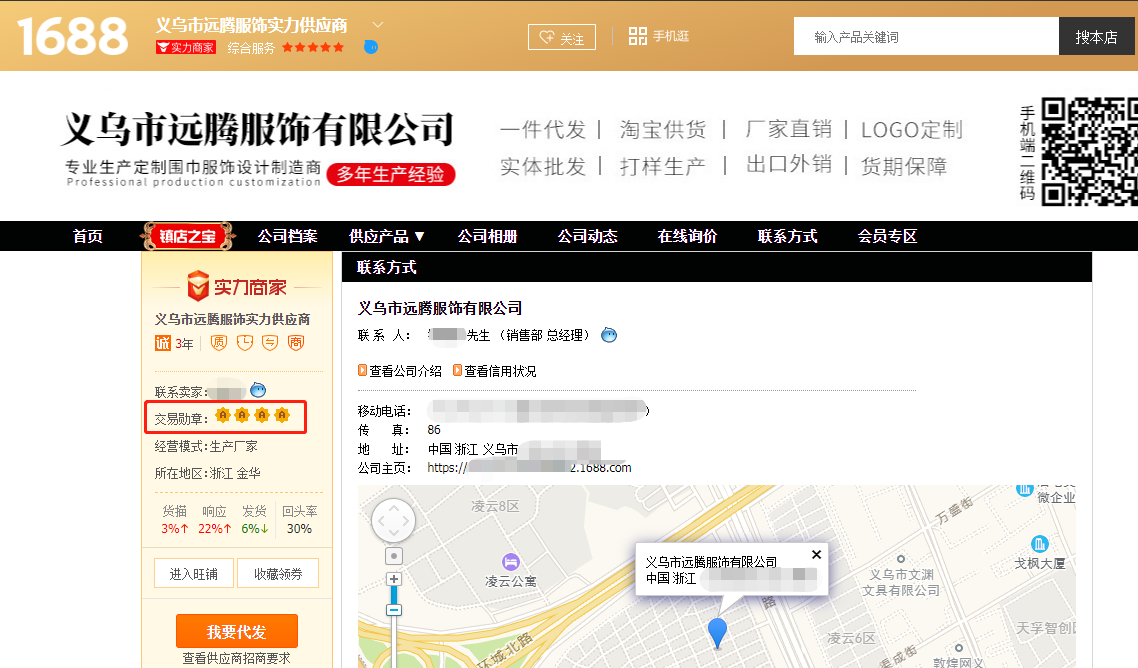This screenshot has width=1138, height=668.
Task: Click the 义乌市文渊文具有限公司 map marker
Action: 901,559
